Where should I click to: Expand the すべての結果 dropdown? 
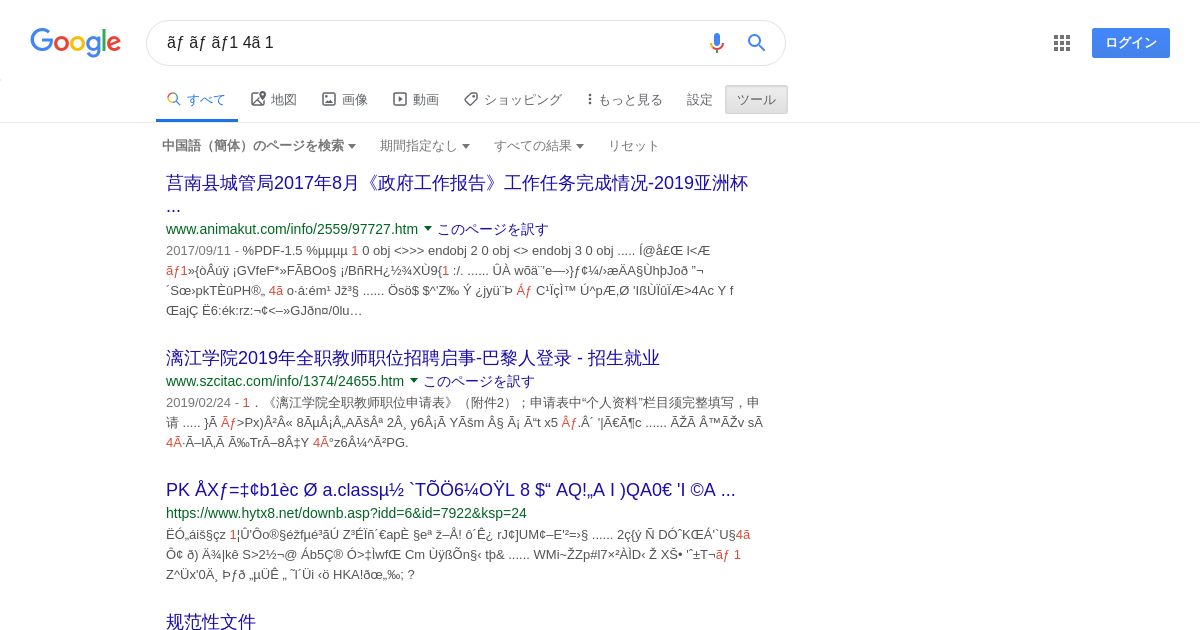pos(539,146)
